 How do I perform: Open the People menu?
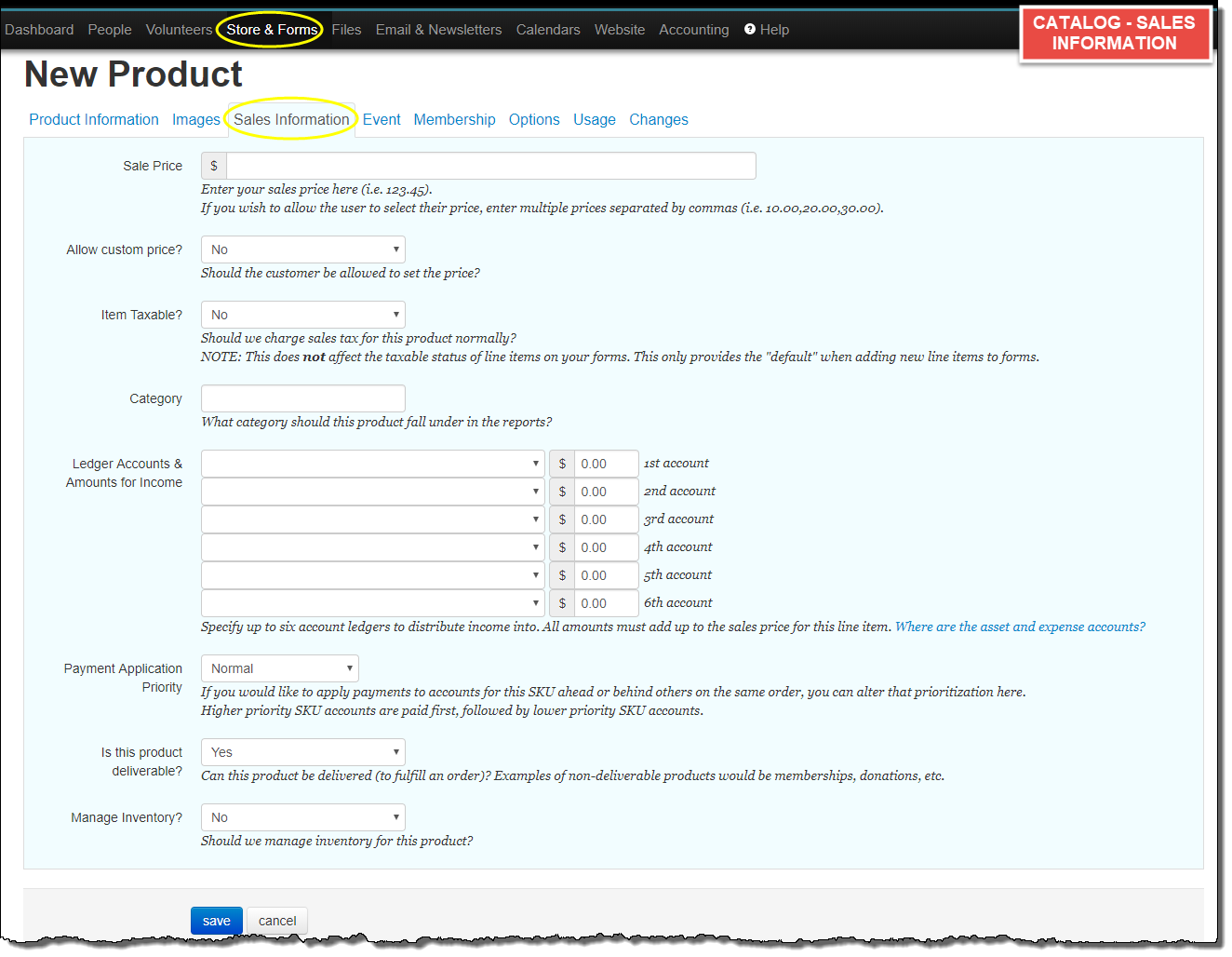(x=110, y=30)
